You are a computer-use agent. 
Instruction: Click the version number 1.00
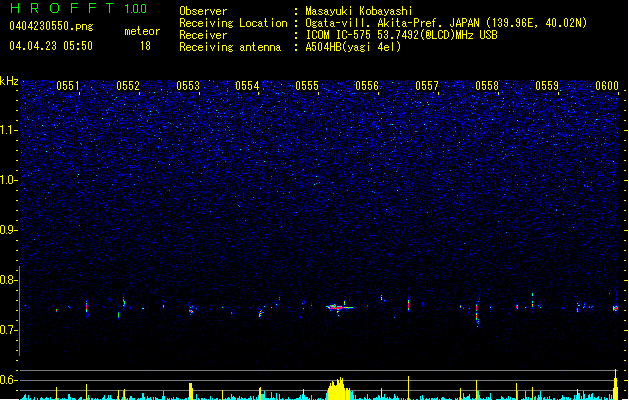136,9
